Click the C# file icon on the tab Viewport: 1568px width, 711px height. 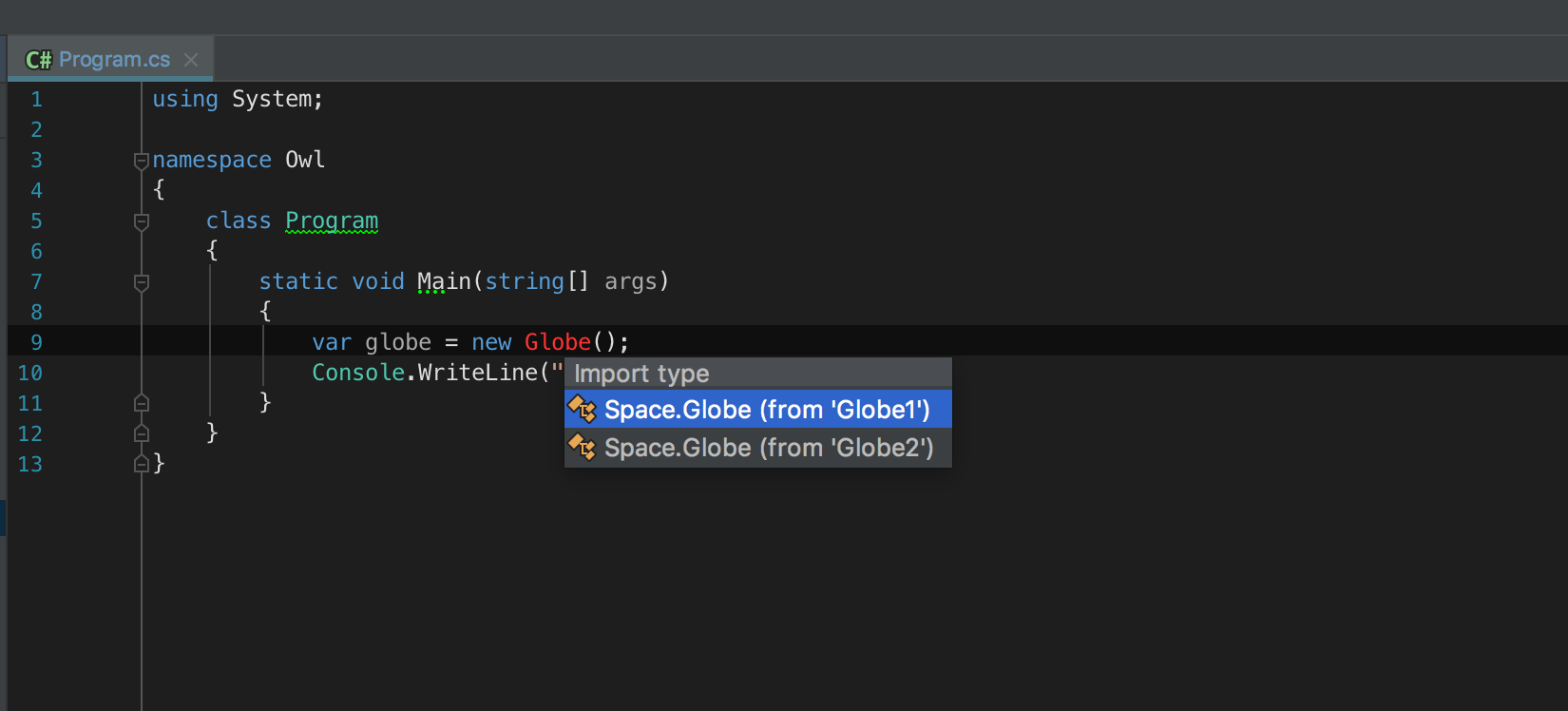click(38, 60)
